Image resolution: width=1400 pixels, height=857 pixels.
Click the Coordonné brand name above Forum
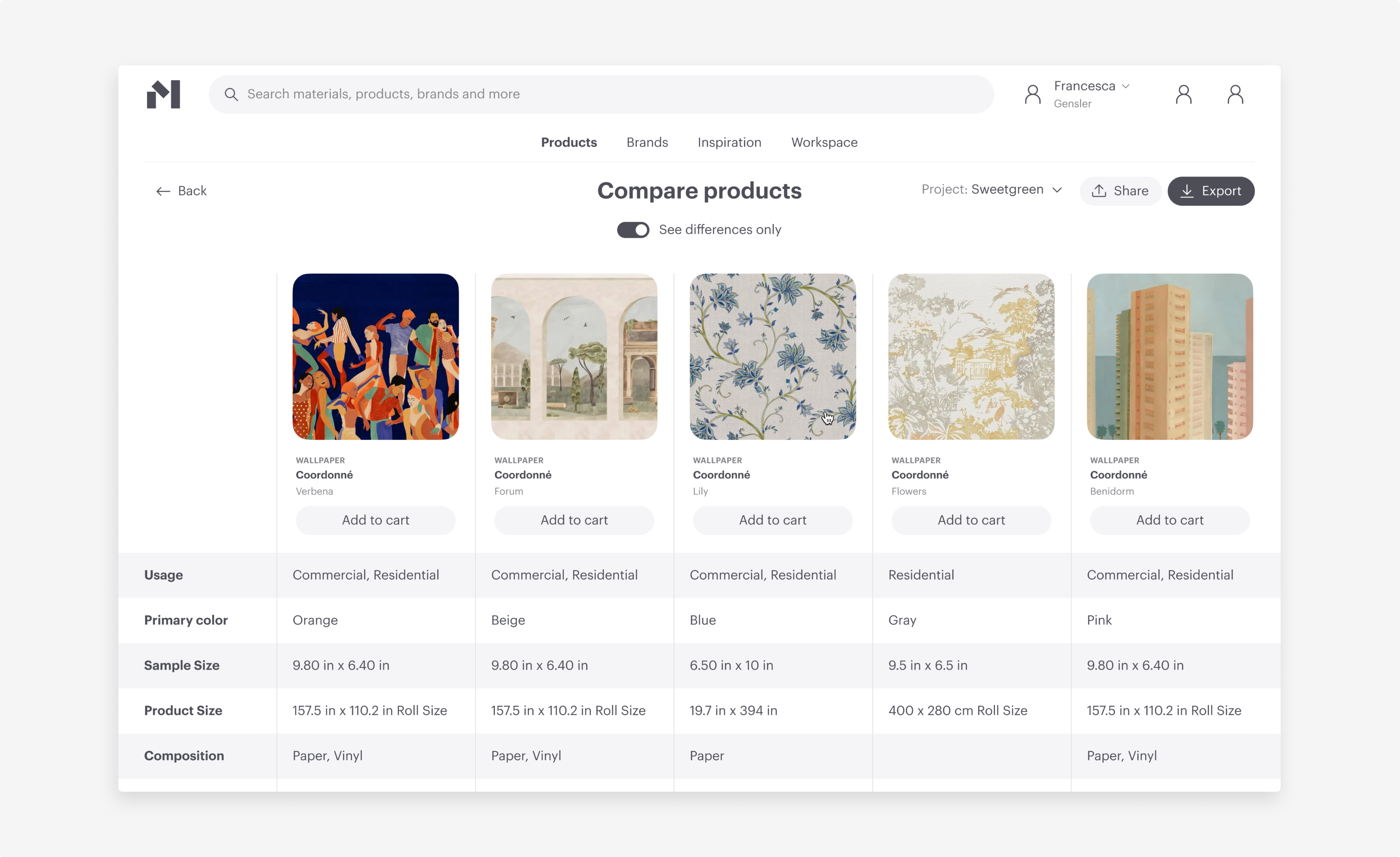click(x=523, y=475)
